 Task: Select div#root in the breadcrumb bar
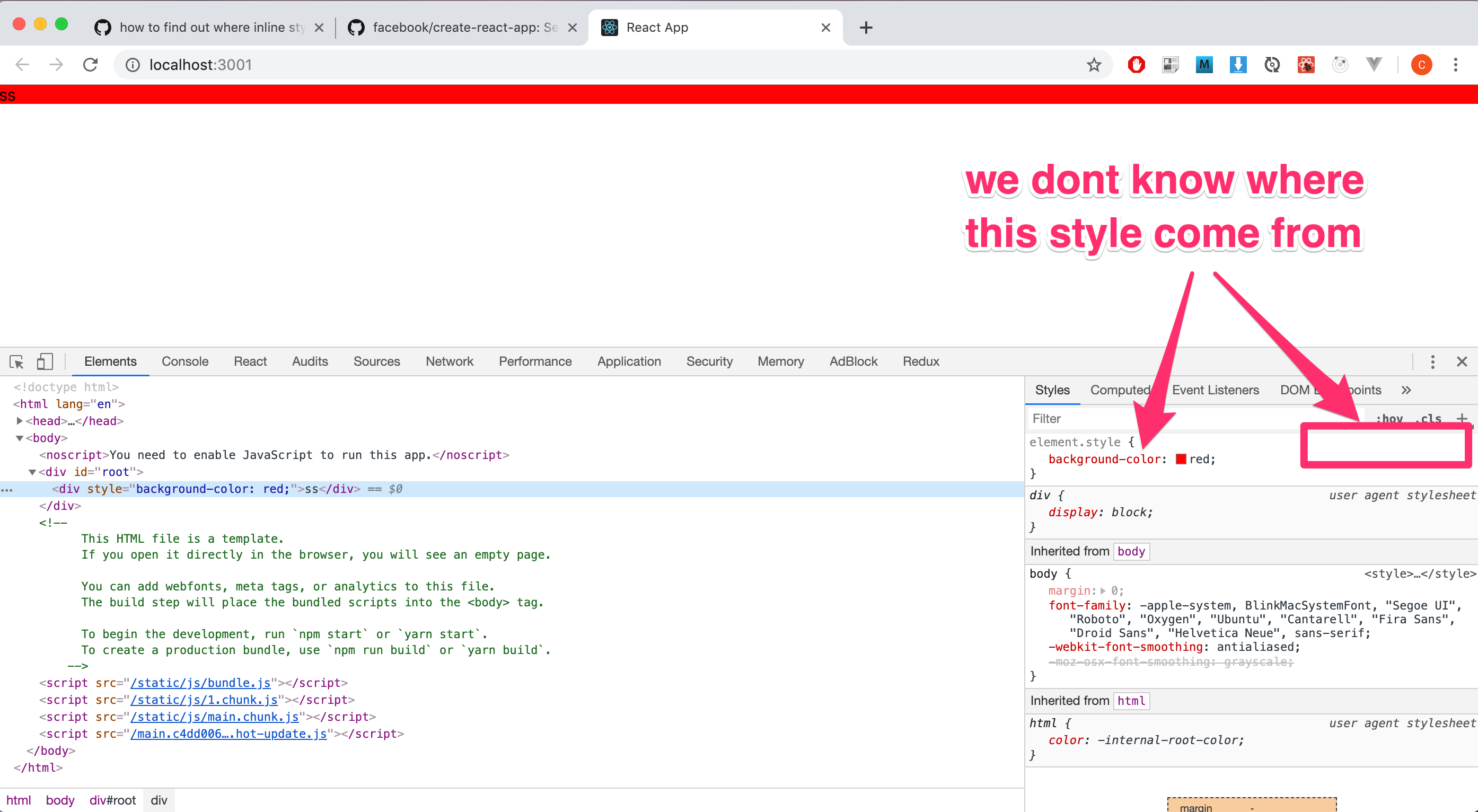112,800
